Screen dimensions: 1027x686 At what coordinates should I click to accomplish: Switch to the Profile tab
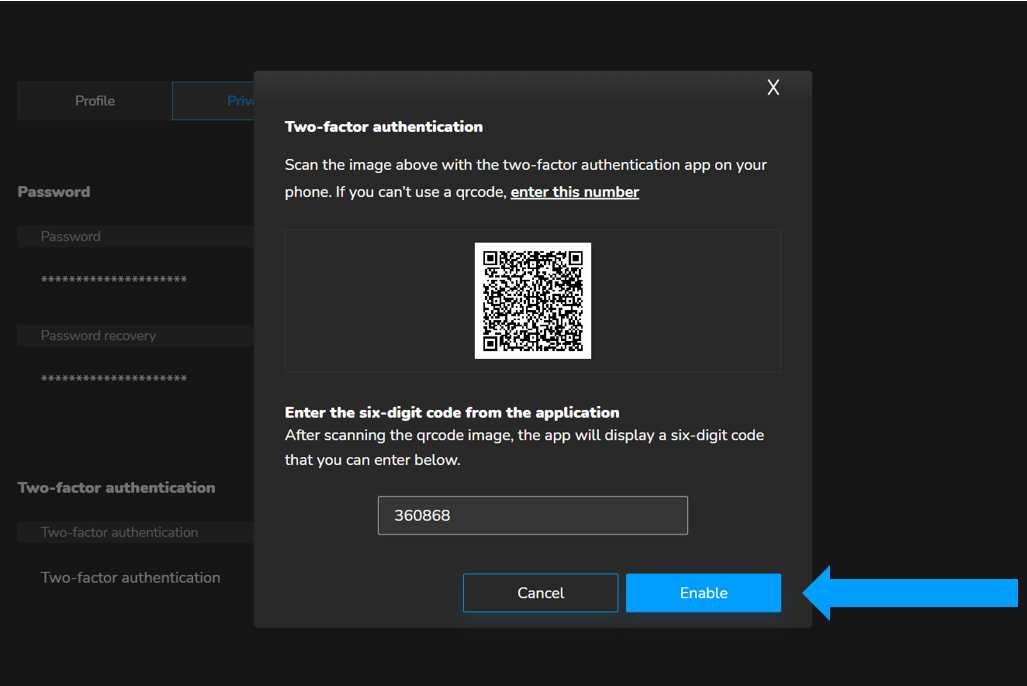coord(95,101)
